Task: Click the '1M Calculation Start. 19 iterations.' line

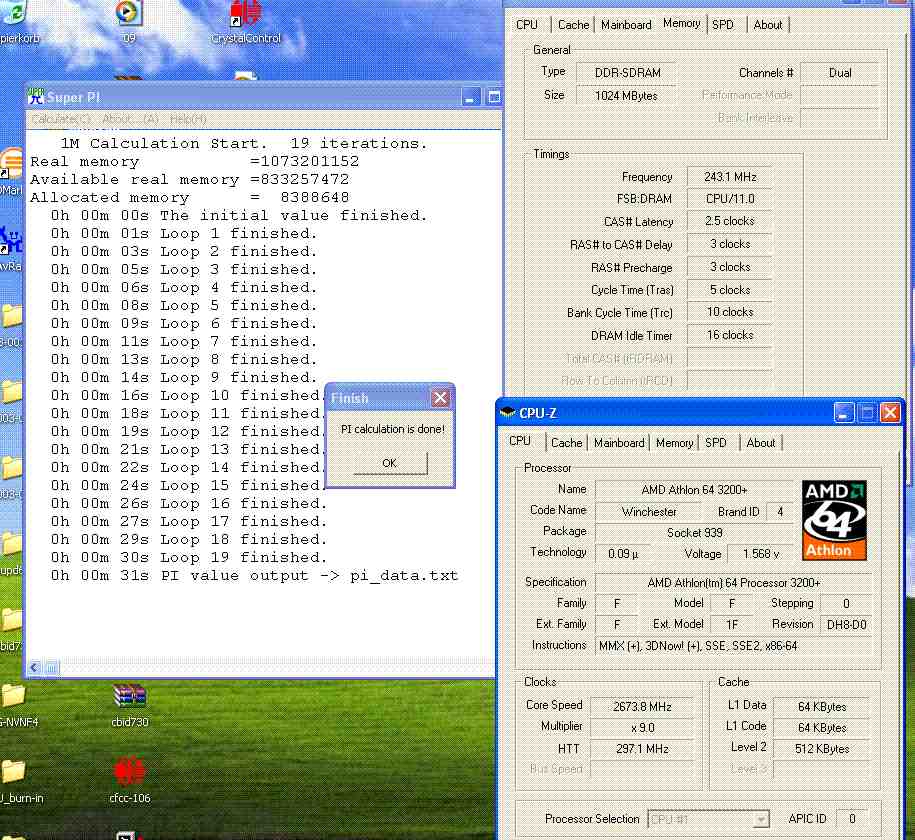Action: (244, 144)
